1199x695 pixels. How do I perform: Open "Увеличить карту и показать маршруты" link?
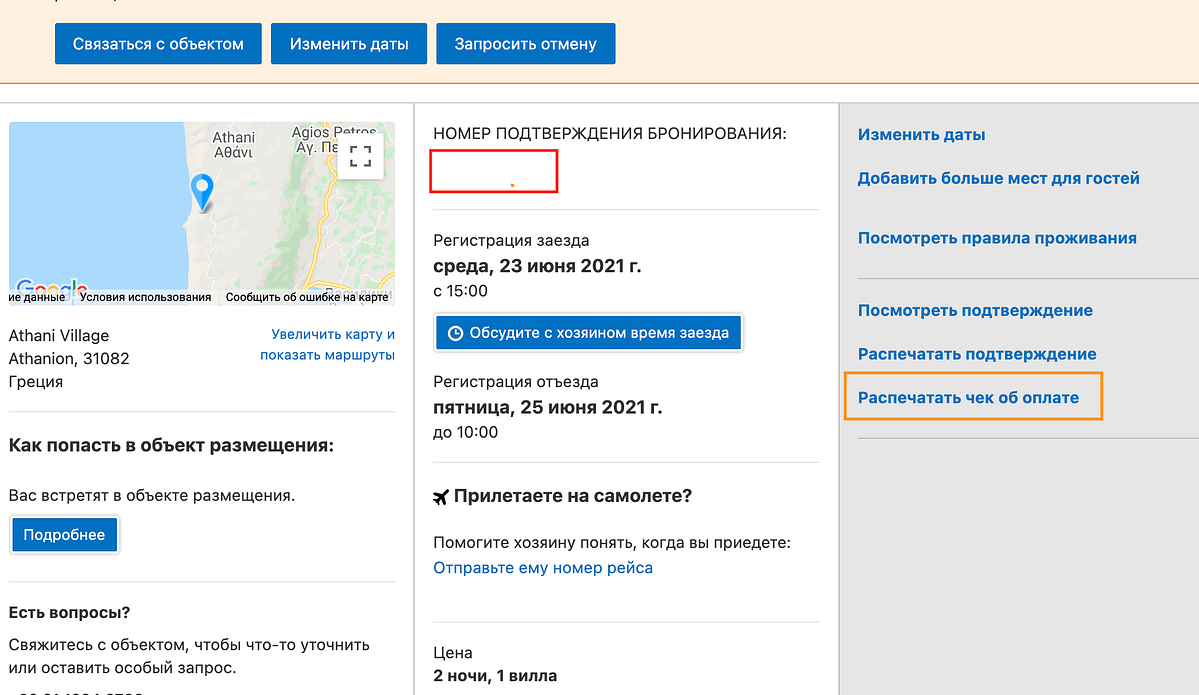(330, 345)
